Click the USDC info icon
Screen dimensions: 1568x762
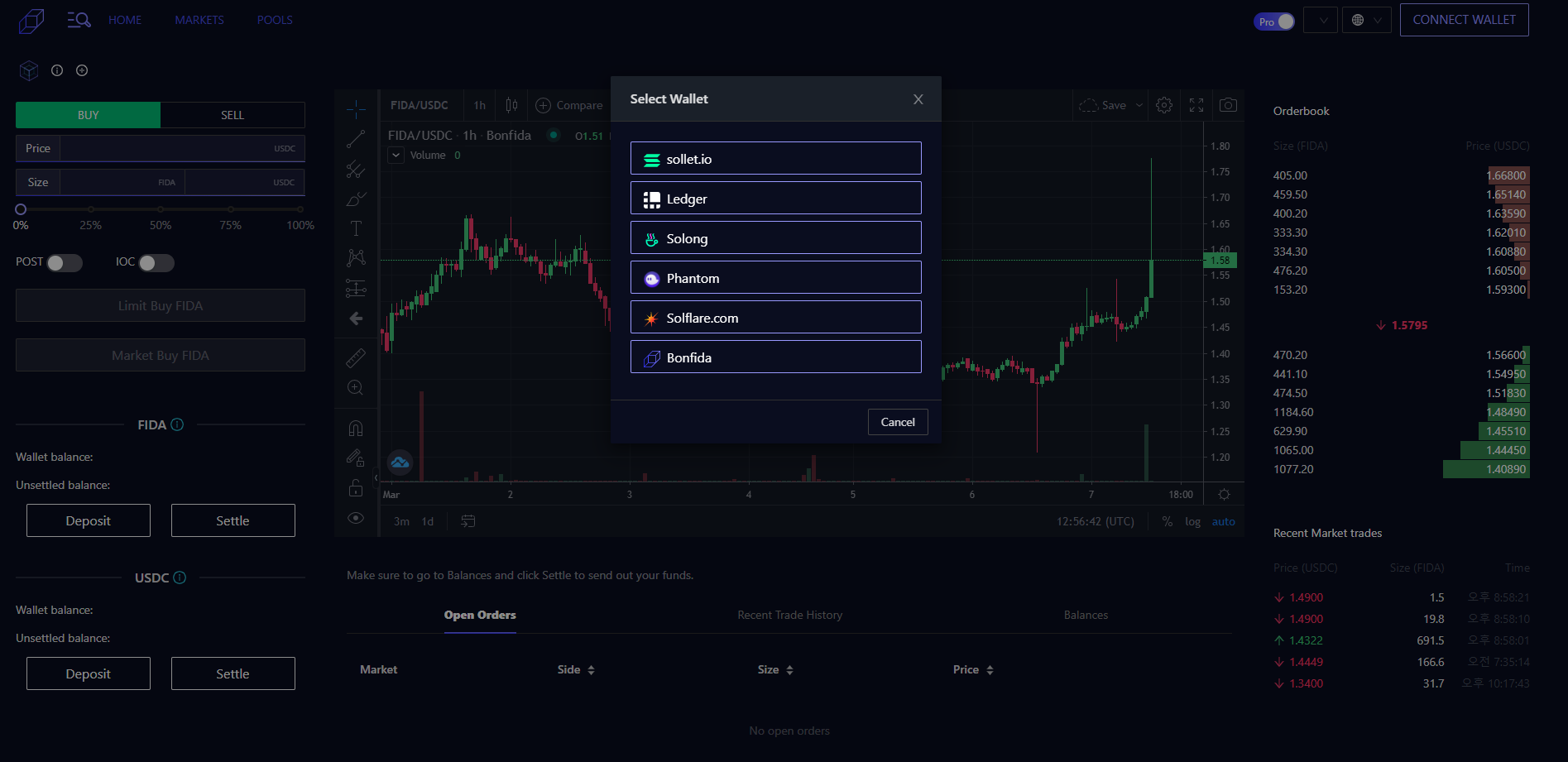tap(180, 577)
